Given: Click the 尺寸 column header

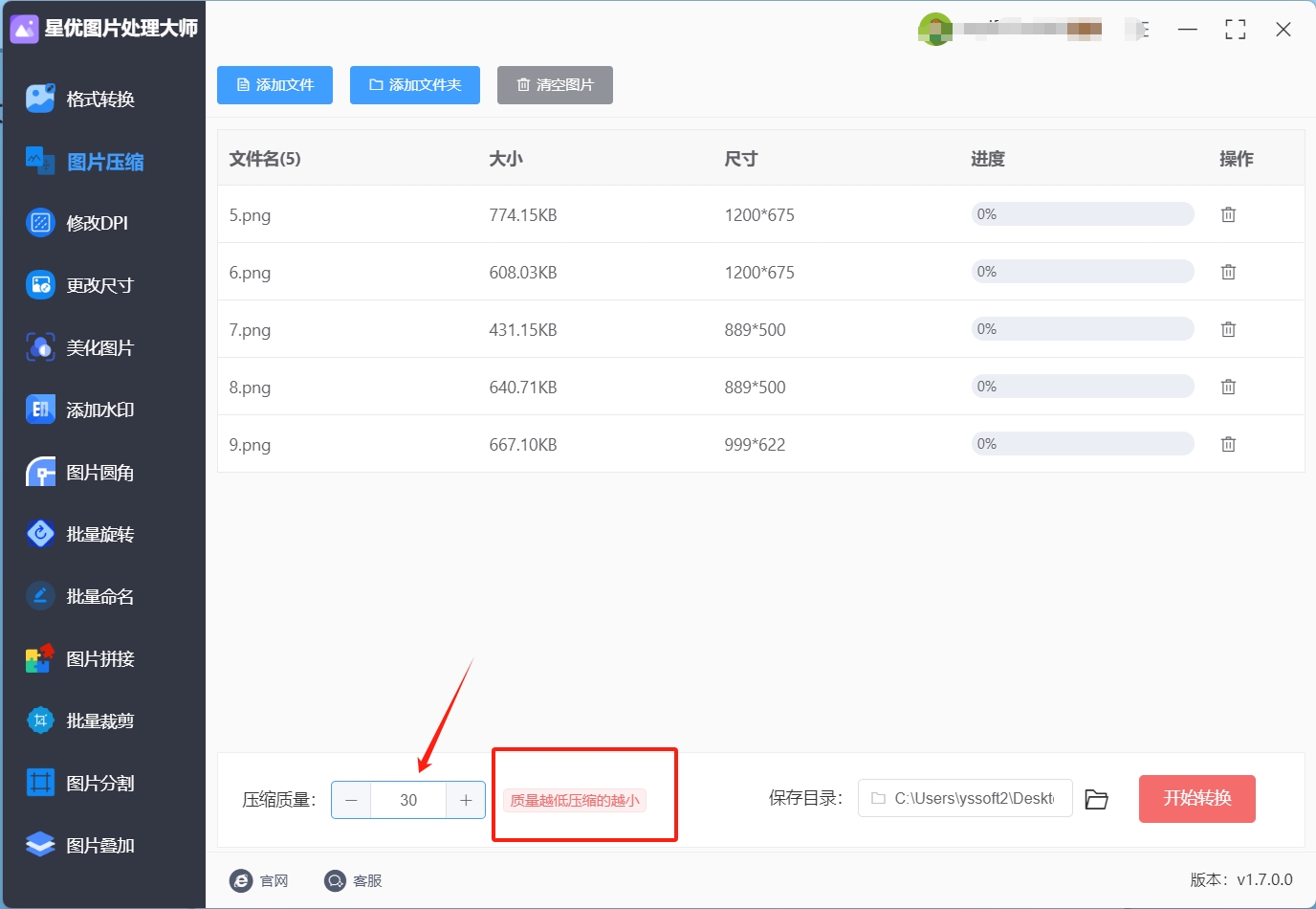Looking at the screenshot, I should [x=741, y=159].
